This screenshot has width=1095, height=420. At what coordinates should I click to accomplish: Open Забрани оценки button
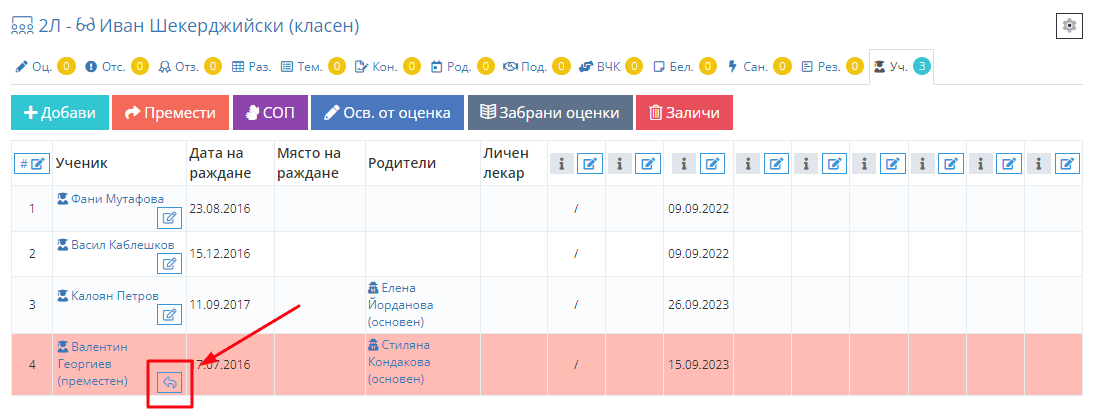coord(550,113)
